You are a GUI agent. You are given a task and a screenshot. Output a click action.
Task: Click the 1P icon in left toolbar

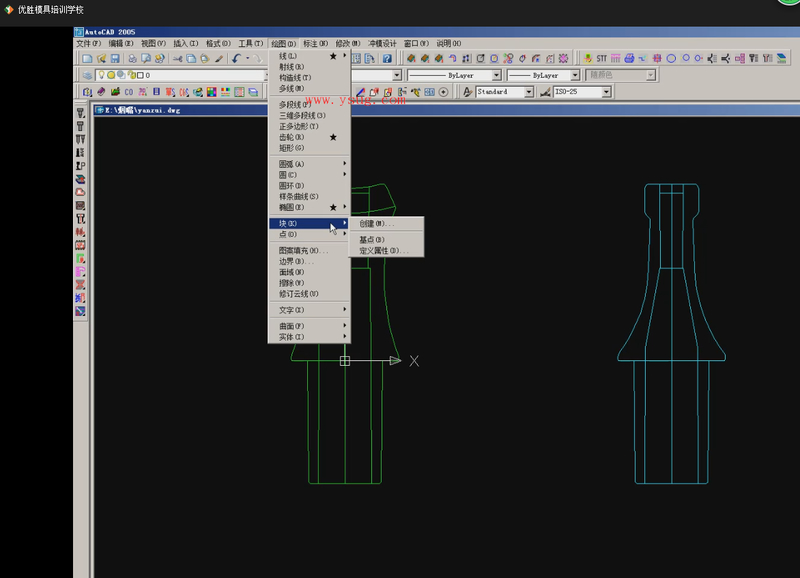(x=80, y=166)
